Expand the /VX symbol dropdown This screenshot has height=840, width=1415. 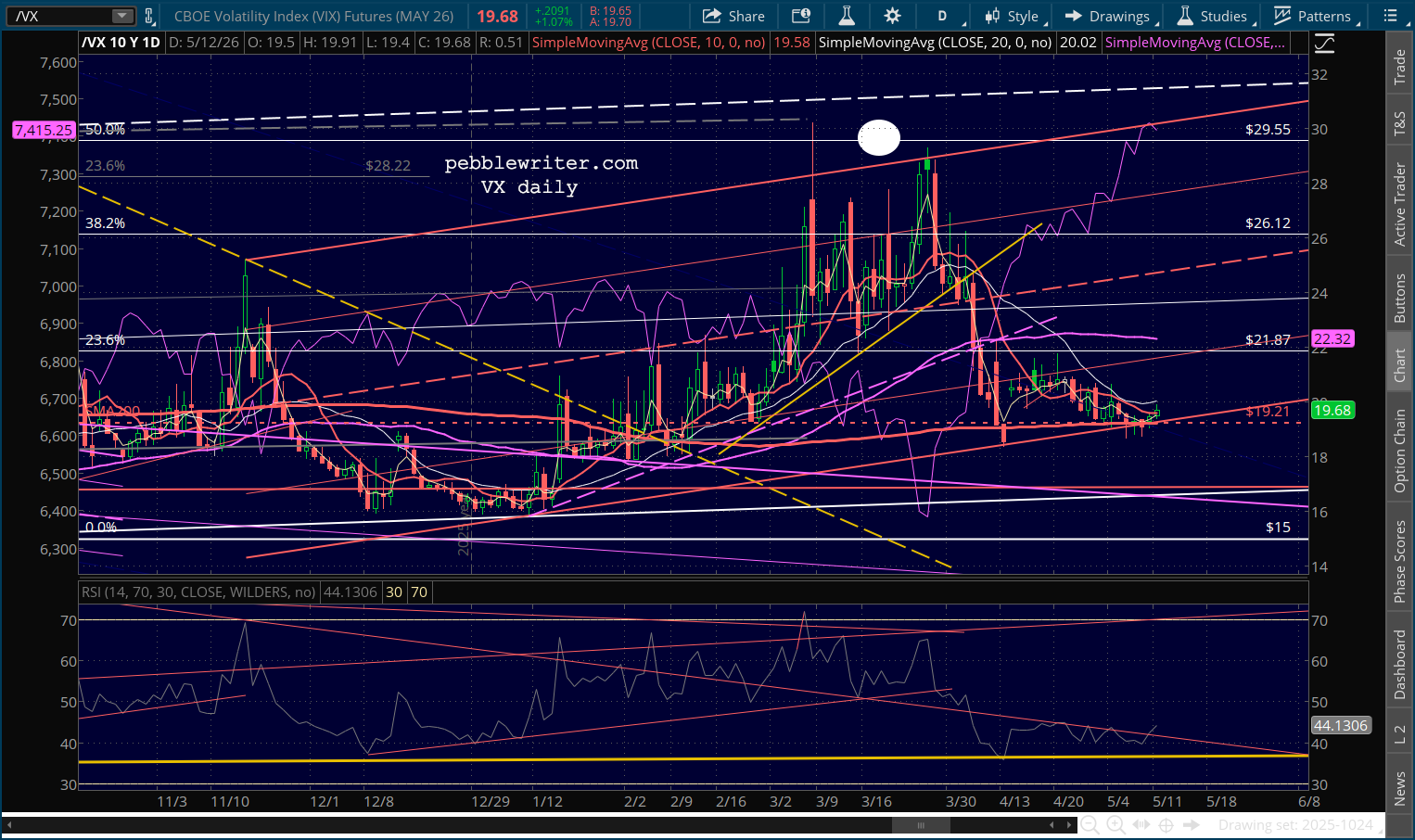(122, 16)
